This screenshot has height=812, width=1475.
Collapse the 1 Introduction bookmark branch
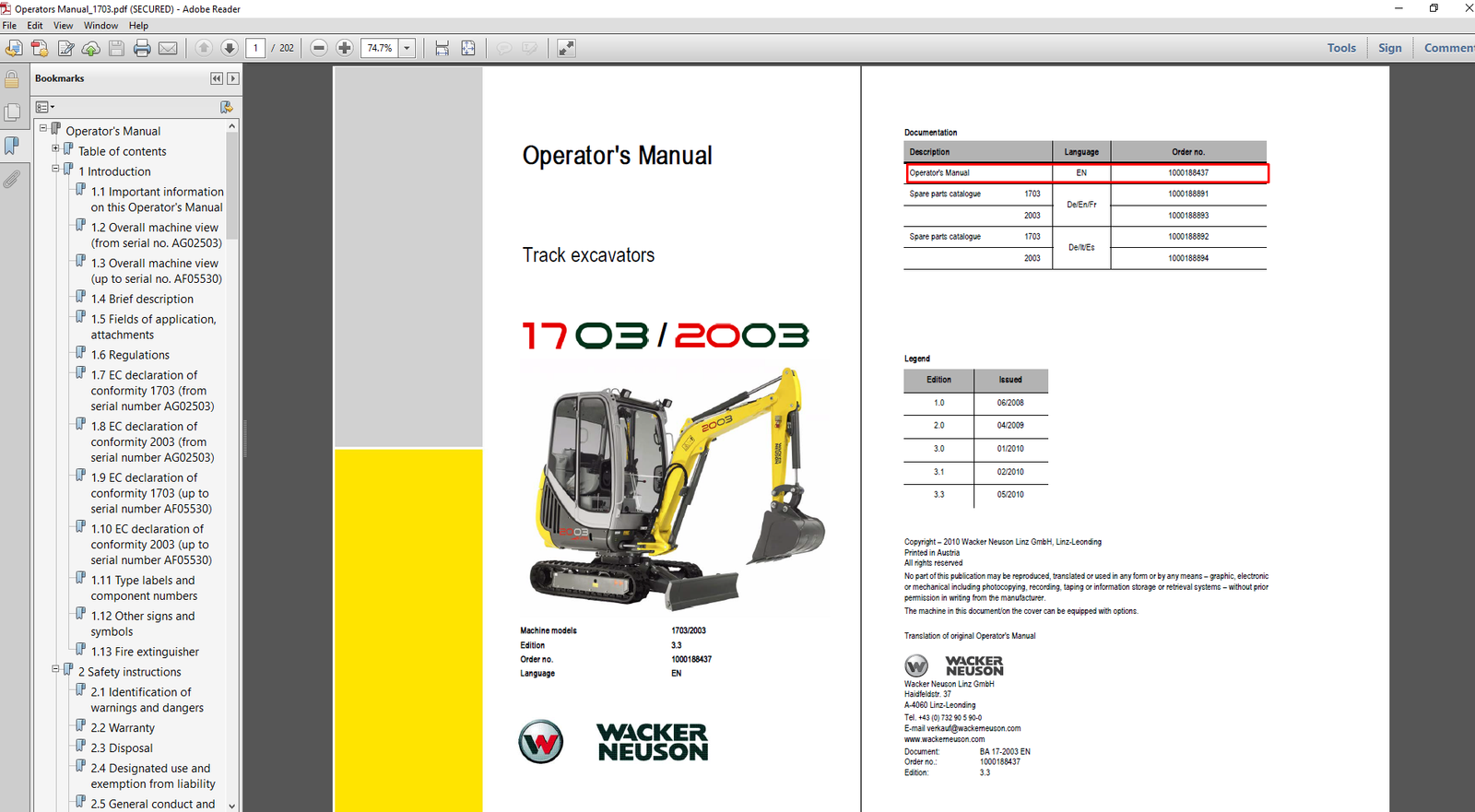[55, 169]
